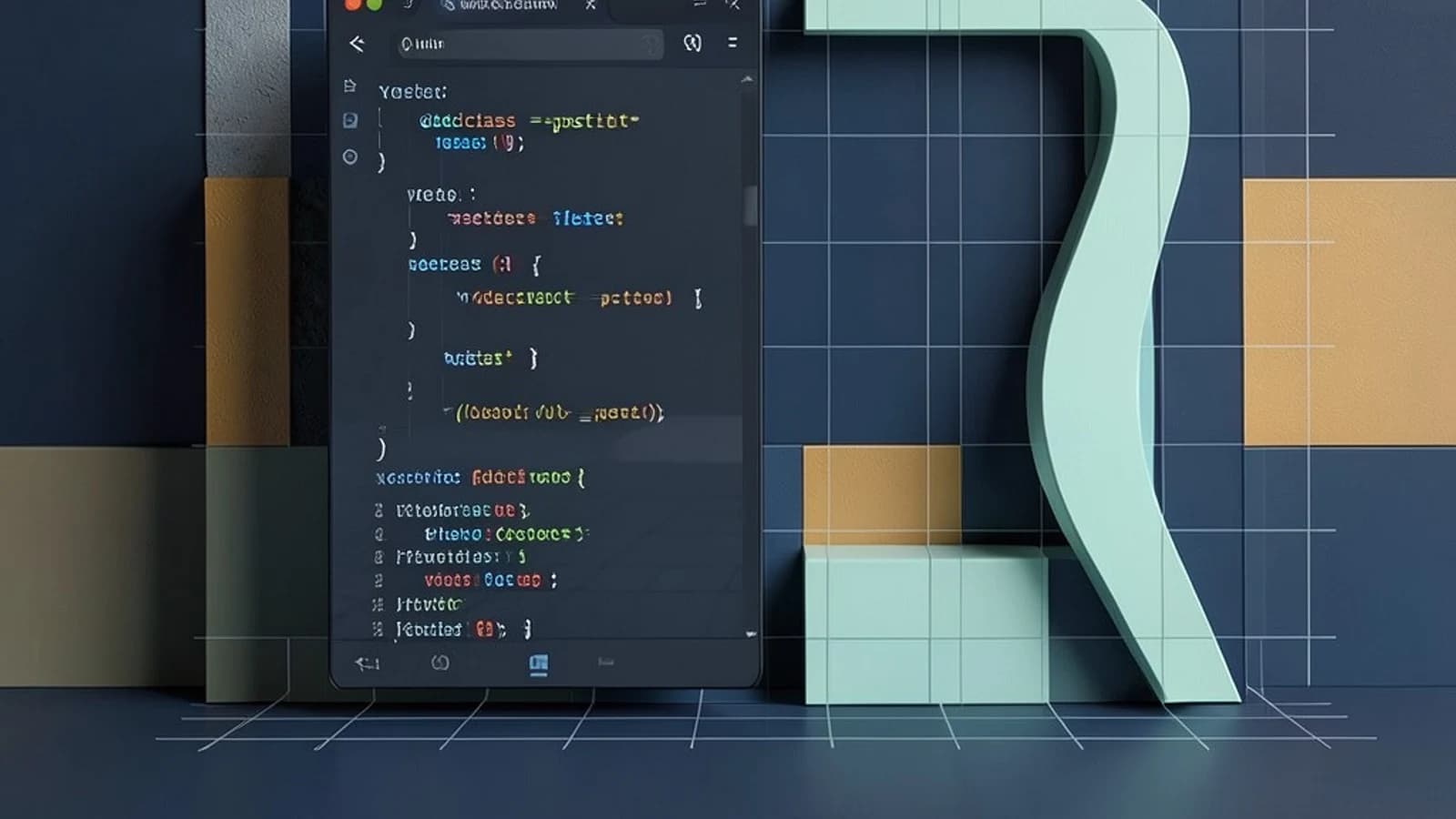Click the circle icon in the left gutter
The height and width of the screenshot is (819, 1456).
(x=349, y=157)
